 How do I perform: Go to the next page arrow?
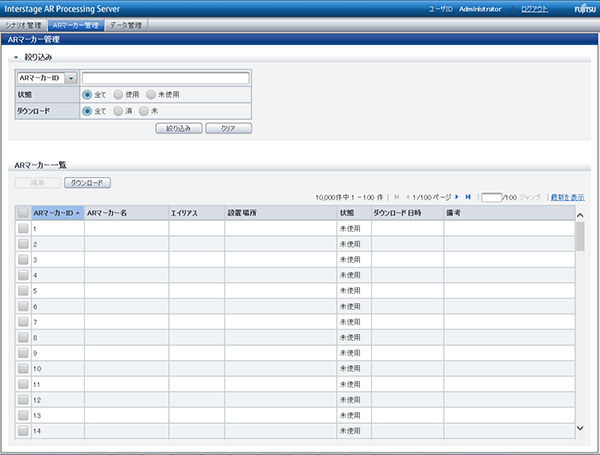[x=456, y=197]
